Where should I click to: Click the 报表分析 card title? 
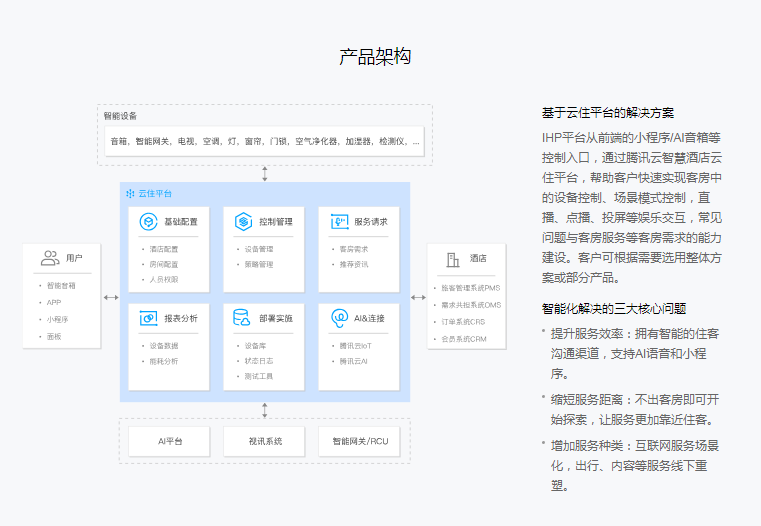click(x=181, y=318)
